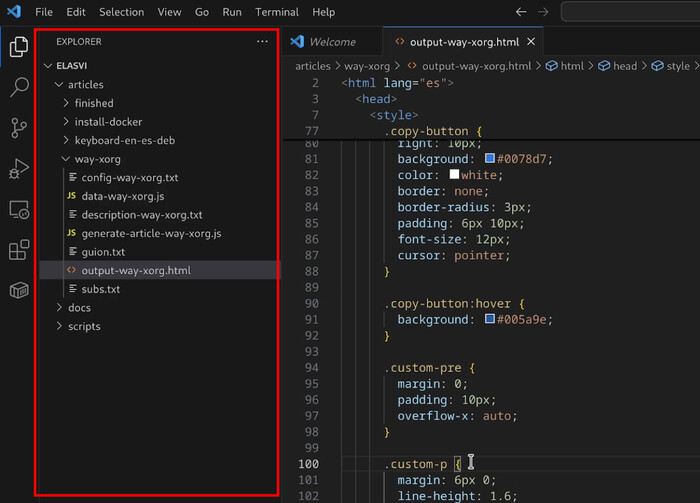Open the Selection menu
The width and height of the screenshot is (700, 503).
pos(121,12)
